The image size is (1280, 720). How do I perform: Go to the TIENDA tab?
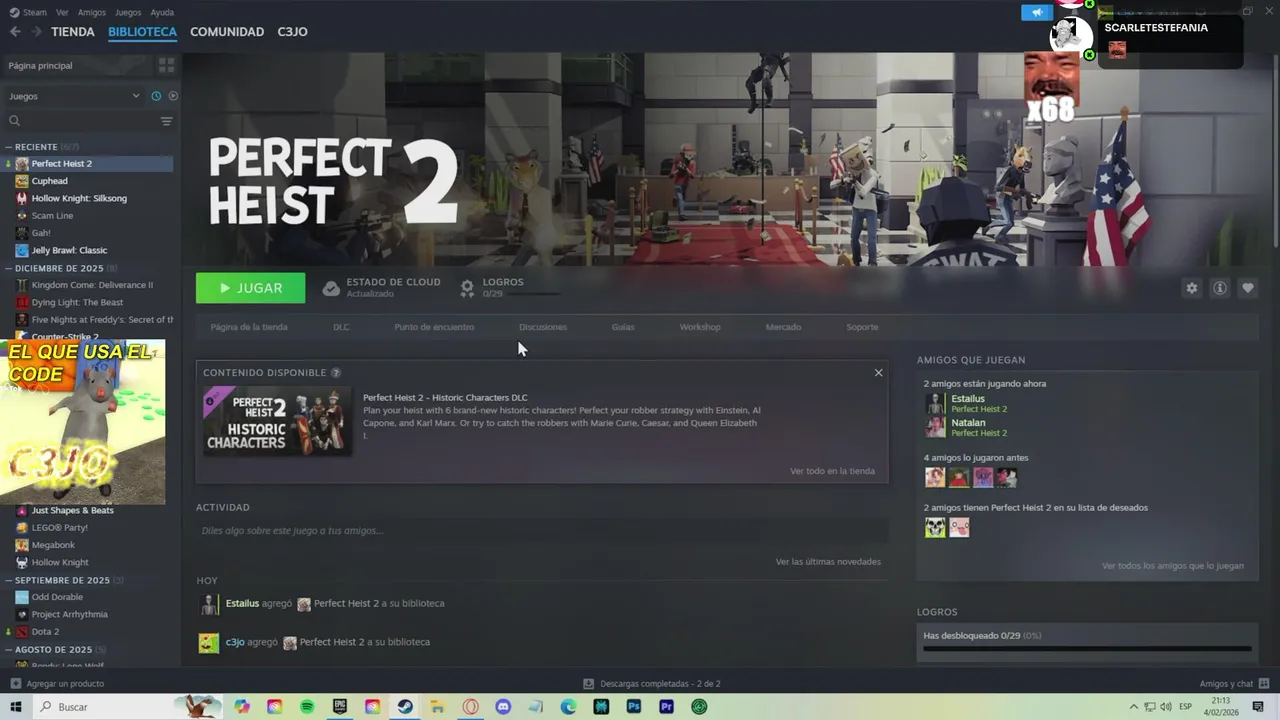click(73, 32)
